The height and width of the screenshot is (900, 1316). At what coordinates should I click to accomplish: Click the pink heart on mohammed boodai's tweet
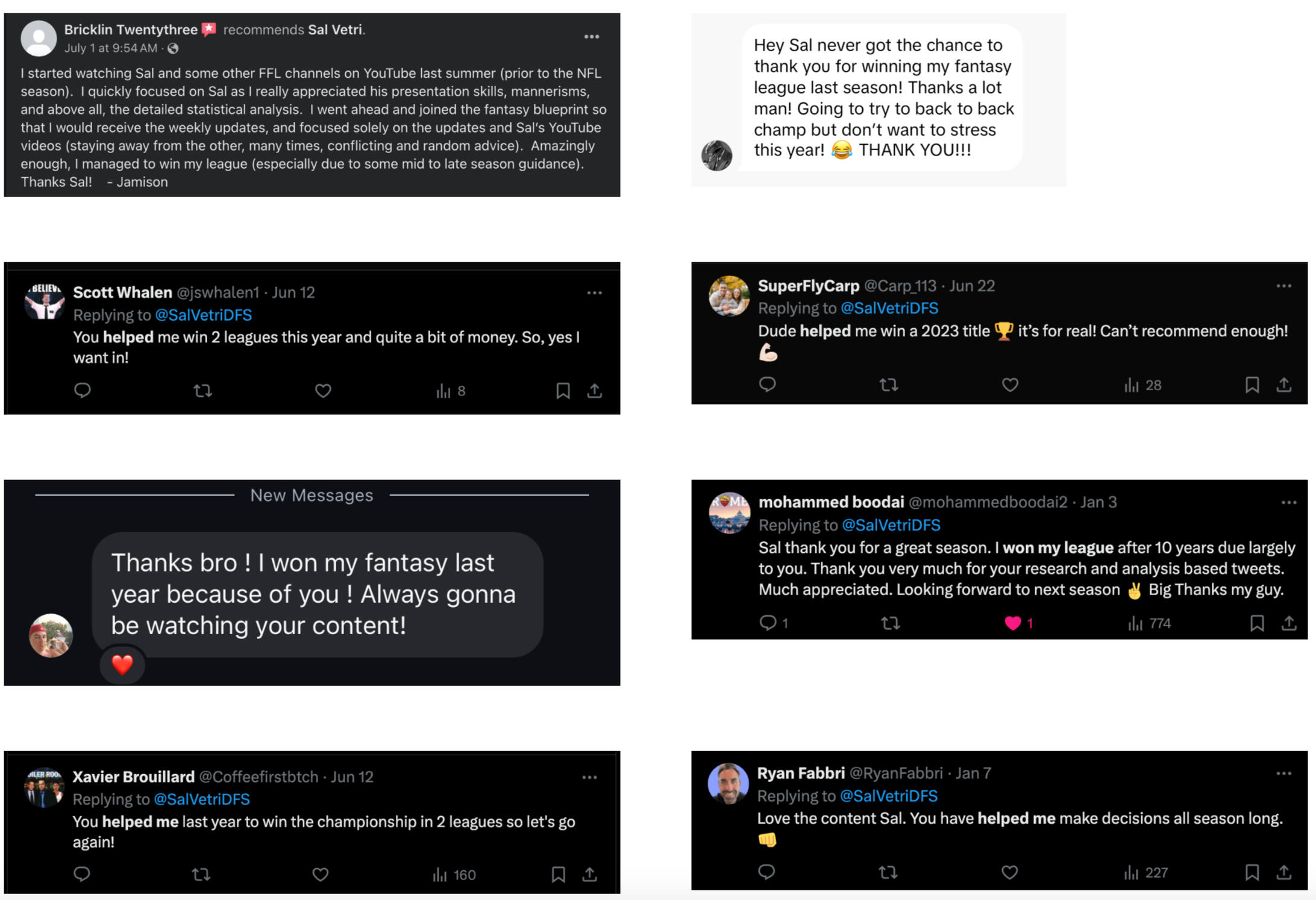(x=1013, y=623)
